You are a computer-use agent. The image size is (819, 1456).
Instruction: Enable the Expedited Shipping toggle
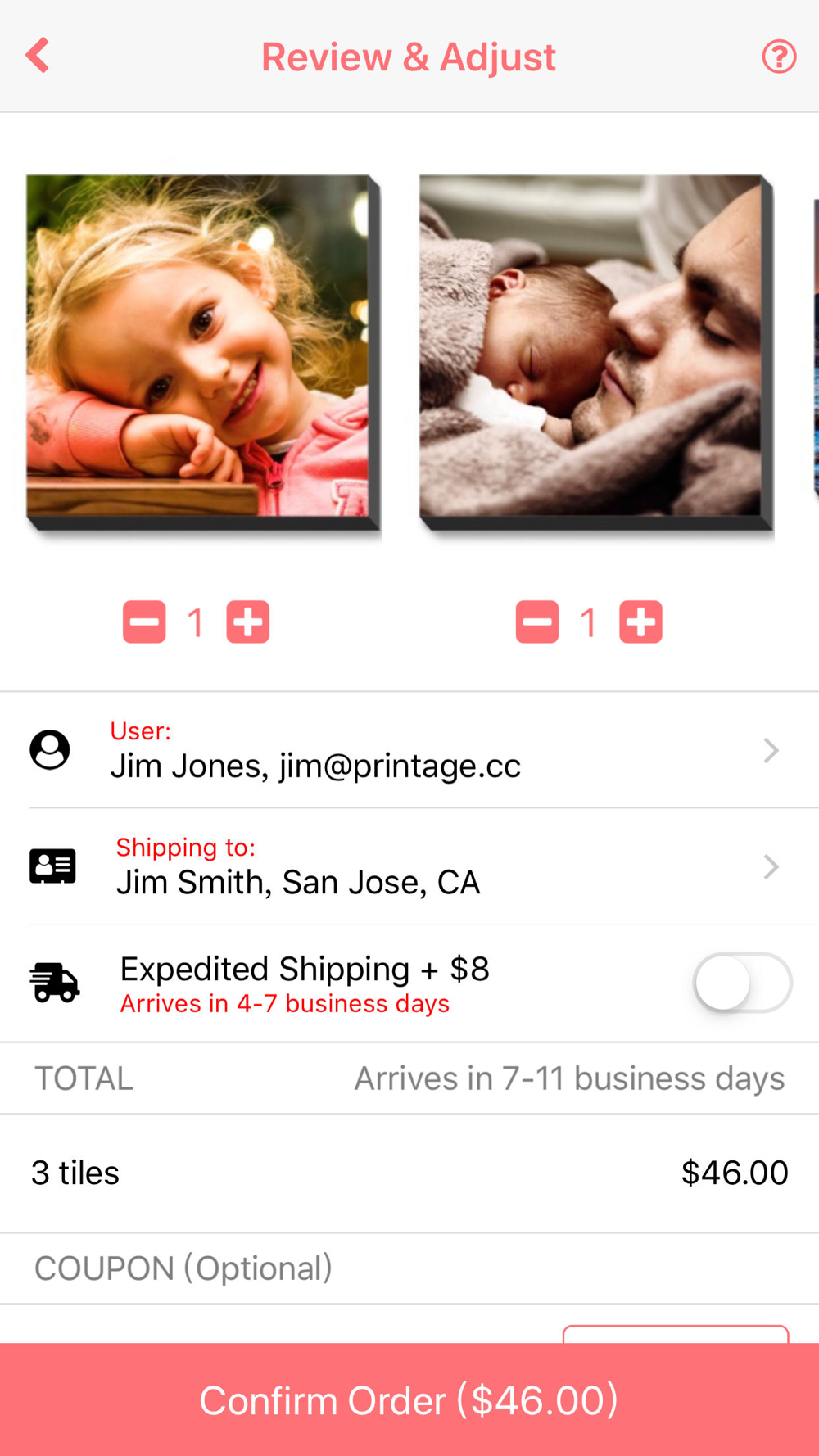coord(742,983)
